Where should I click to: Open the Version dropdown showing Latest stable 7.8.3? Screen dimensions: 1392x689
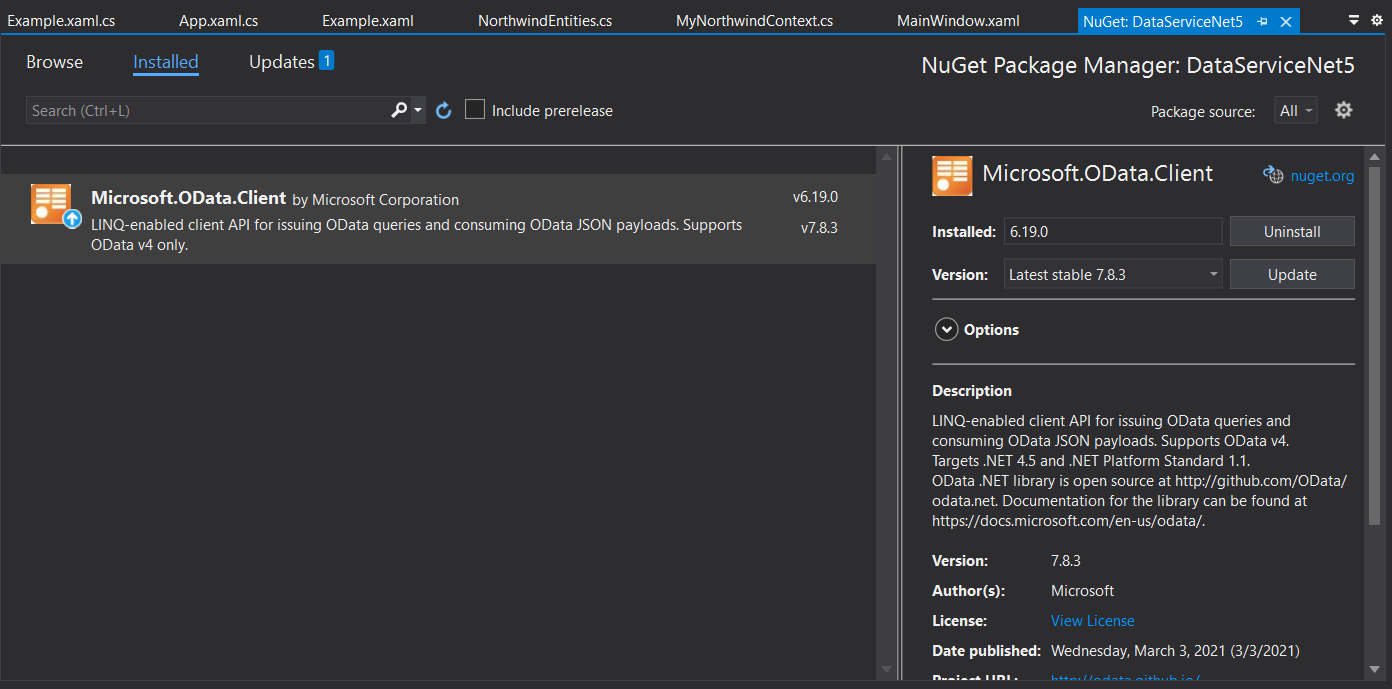click(x=1112, y=274)
